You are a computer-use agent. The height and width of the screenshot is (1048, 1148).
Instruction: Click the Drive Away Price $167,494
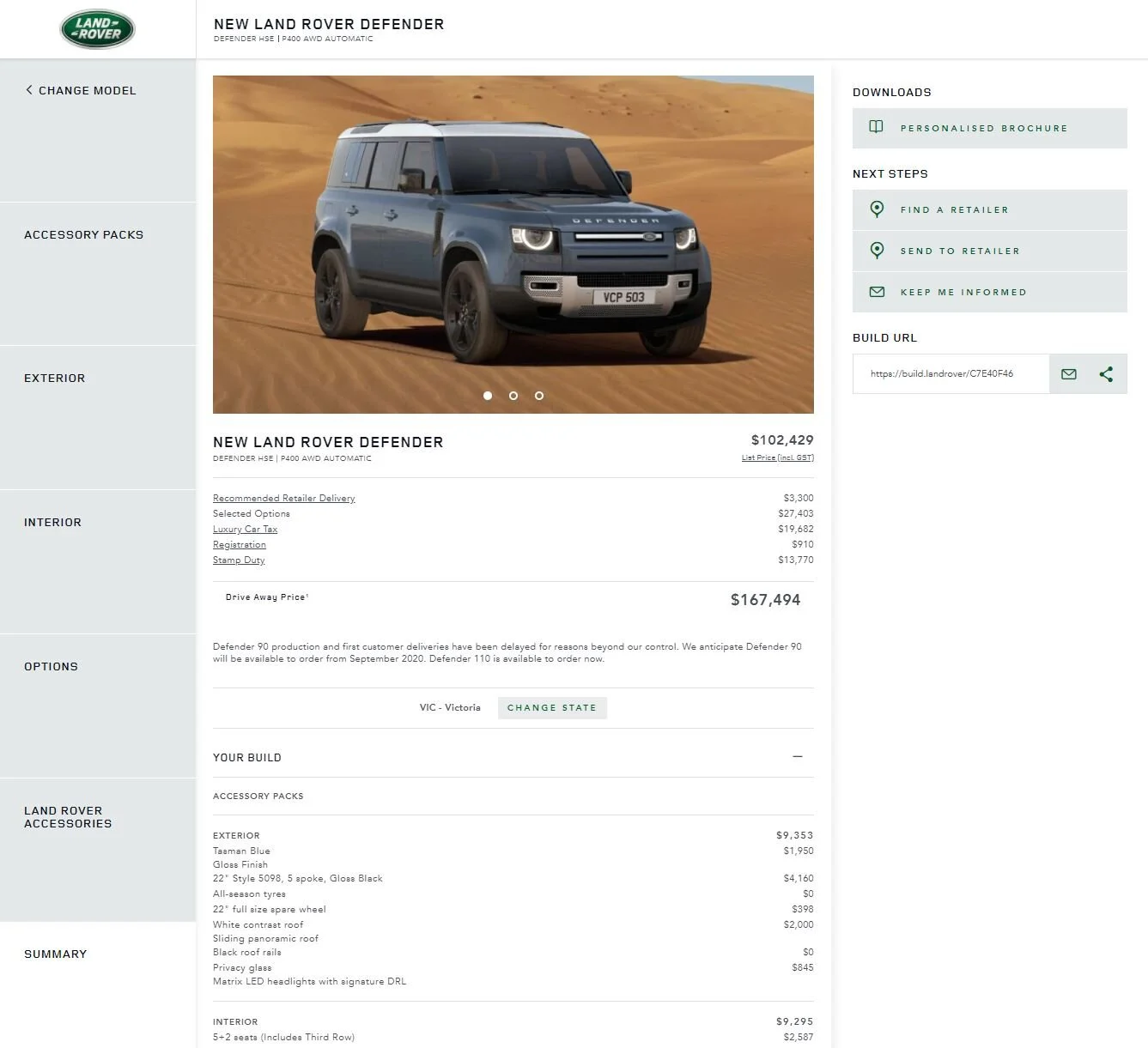click(765, 600)
